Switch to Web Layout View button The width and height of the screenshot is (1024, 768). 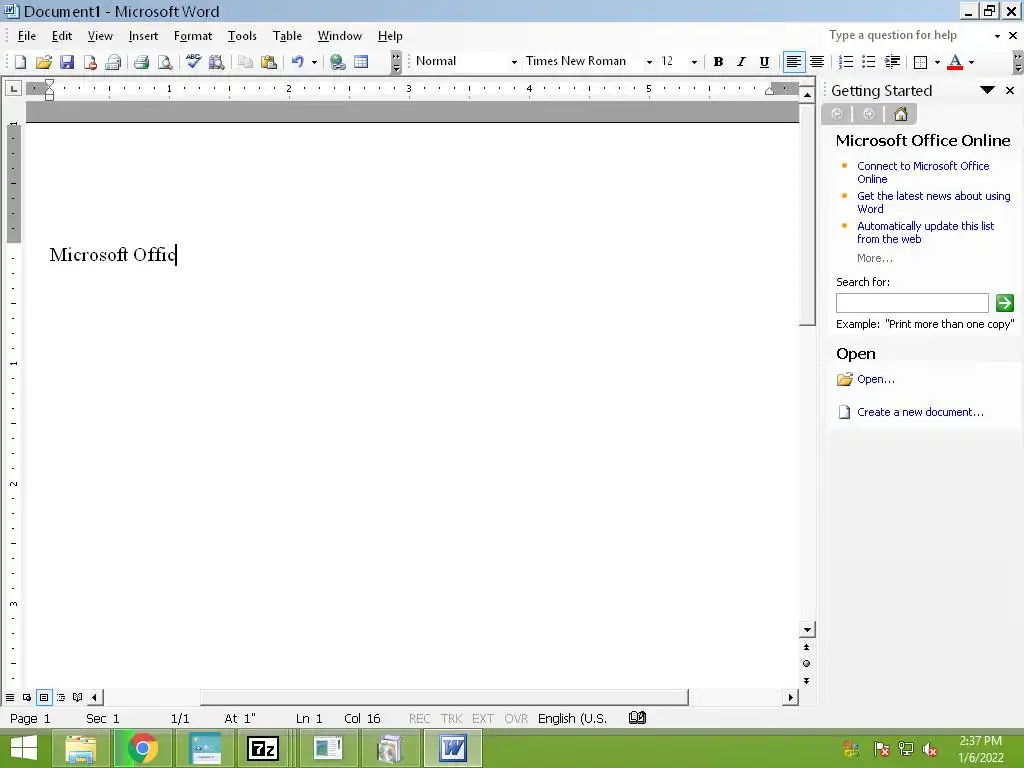click(x=27, y=697)
